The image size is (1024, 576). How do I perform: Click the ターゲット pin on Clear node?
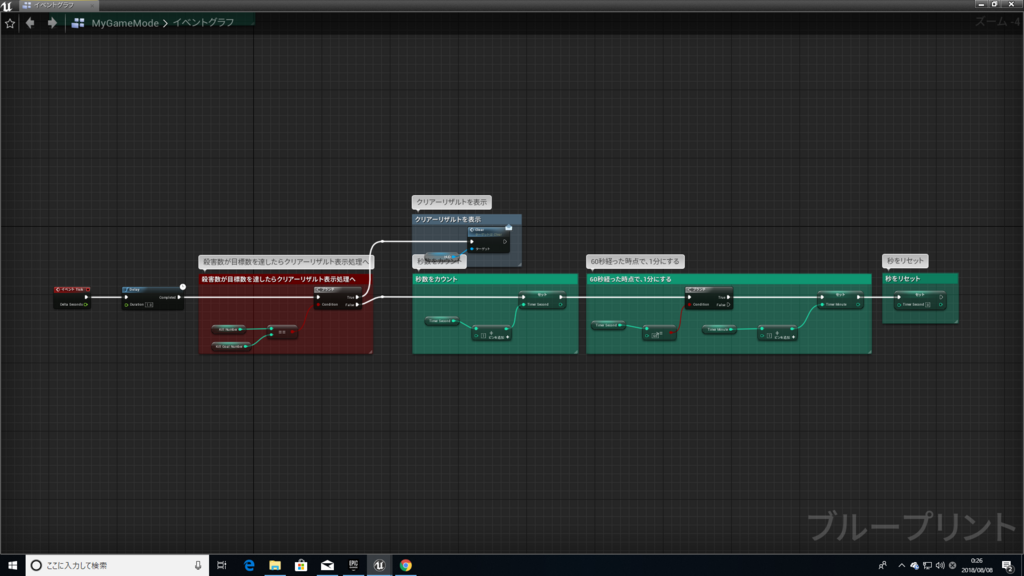tap(472, 249)
